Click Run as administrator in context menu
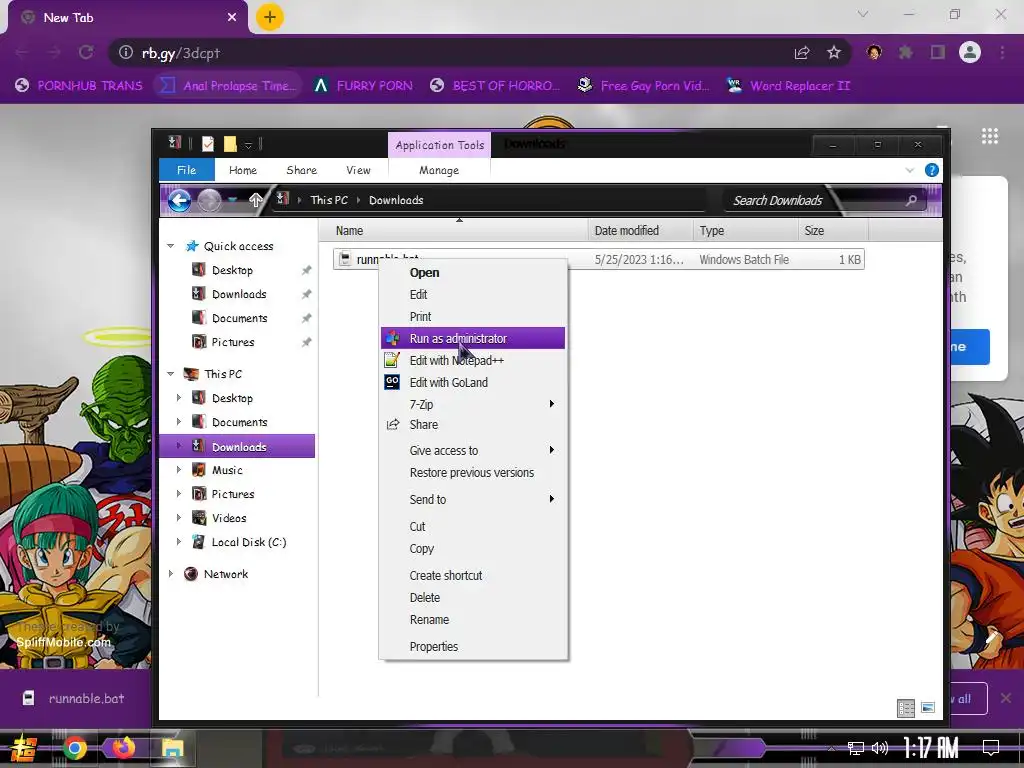 (x=473, y=338)
